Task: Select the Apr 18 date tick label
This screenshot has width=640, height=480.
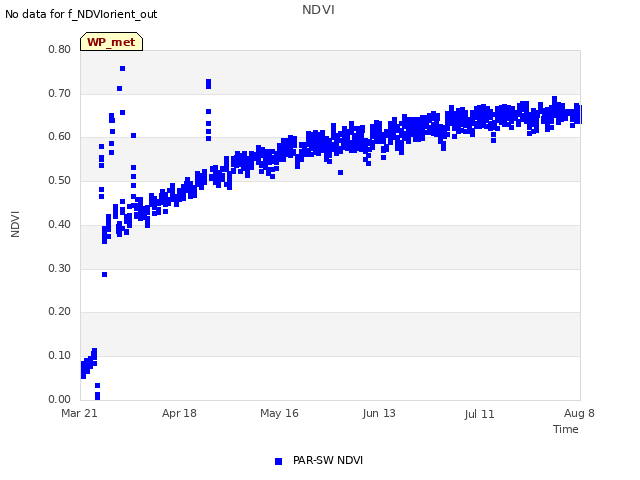Action: pyautogui.click(x=179, y=413)
